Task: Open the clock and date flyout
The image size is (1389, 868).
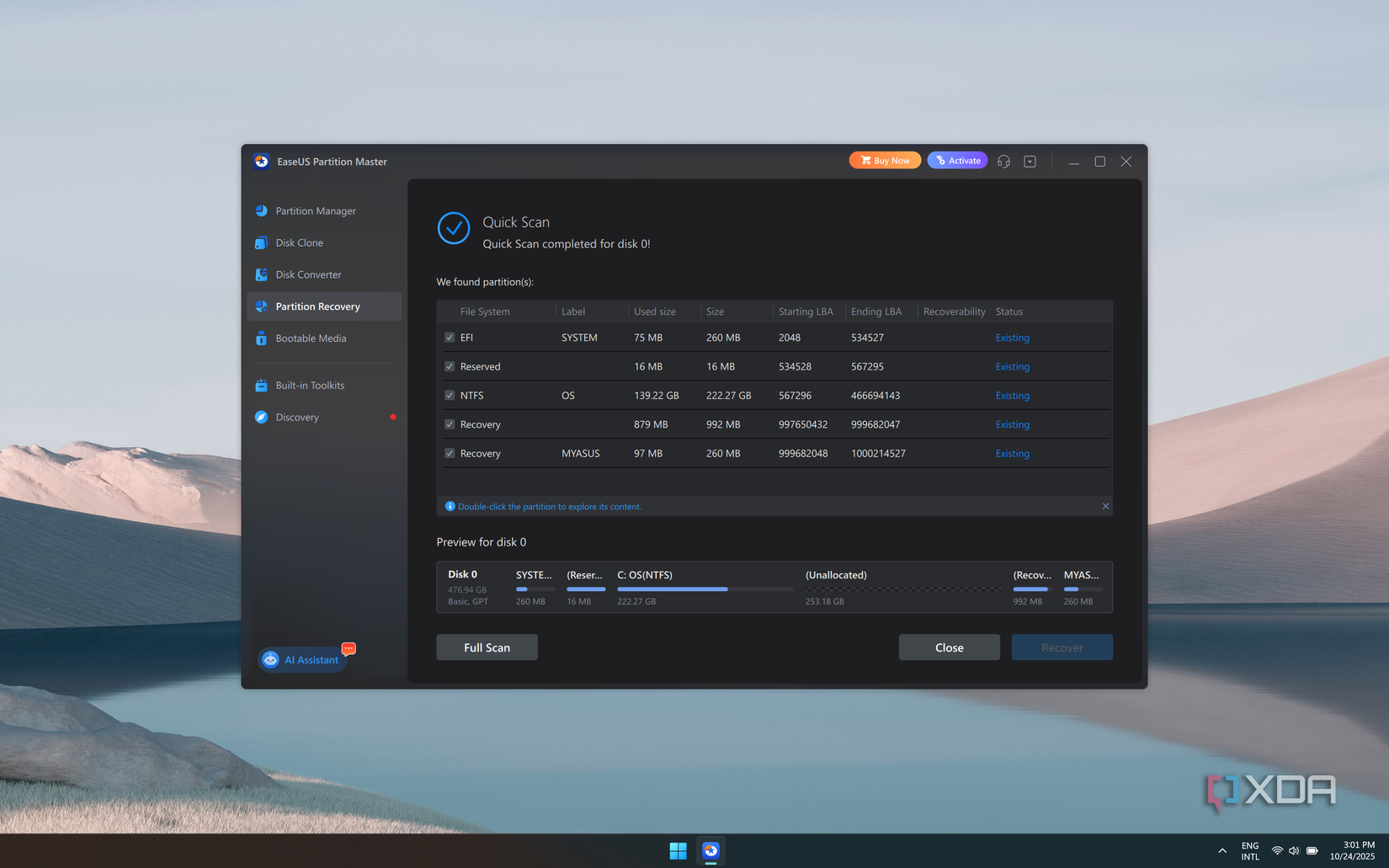Action: click(x=1352, y=850)
